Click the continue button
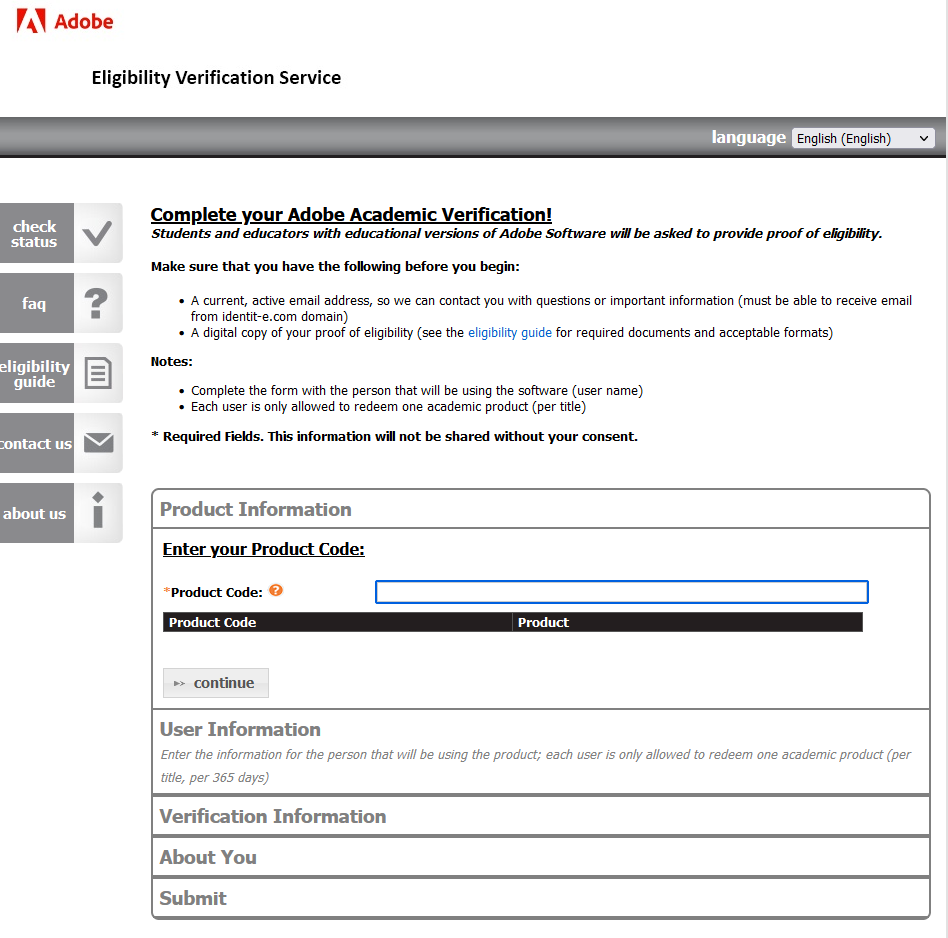The image size is (948, 938). 216,683
